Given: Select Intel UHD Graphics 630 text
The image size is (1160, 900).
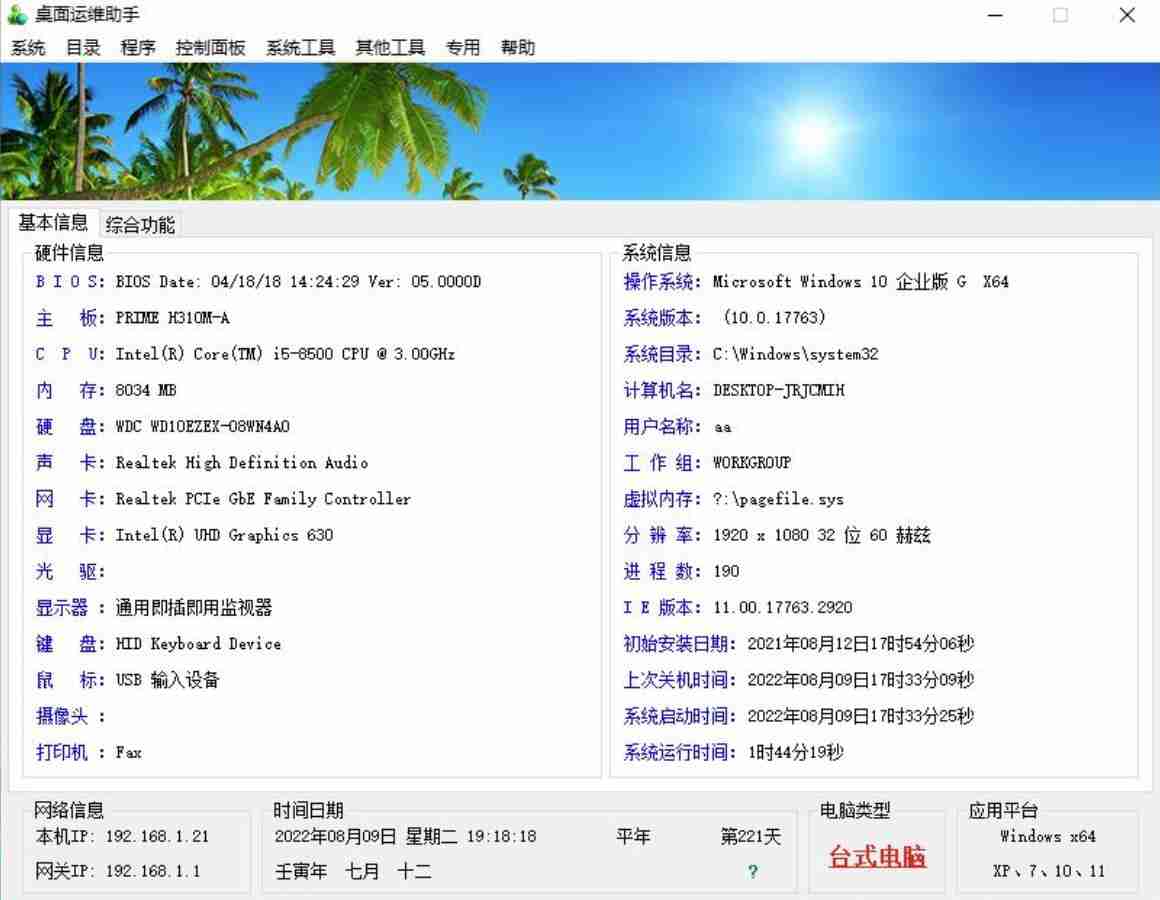Looking at the screenshot, I should (224, 535).
